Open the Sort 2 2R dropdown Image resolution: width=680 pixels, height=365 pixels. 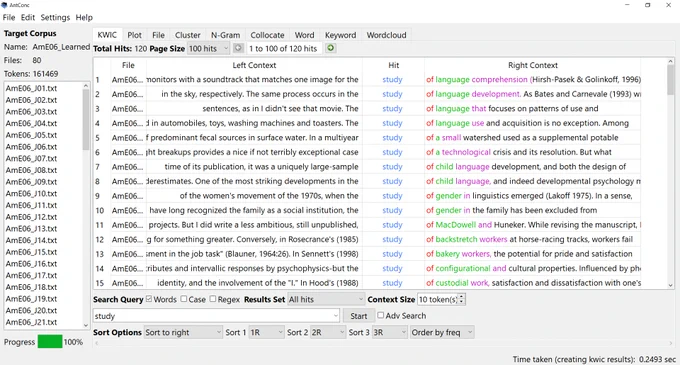(328, 332)
